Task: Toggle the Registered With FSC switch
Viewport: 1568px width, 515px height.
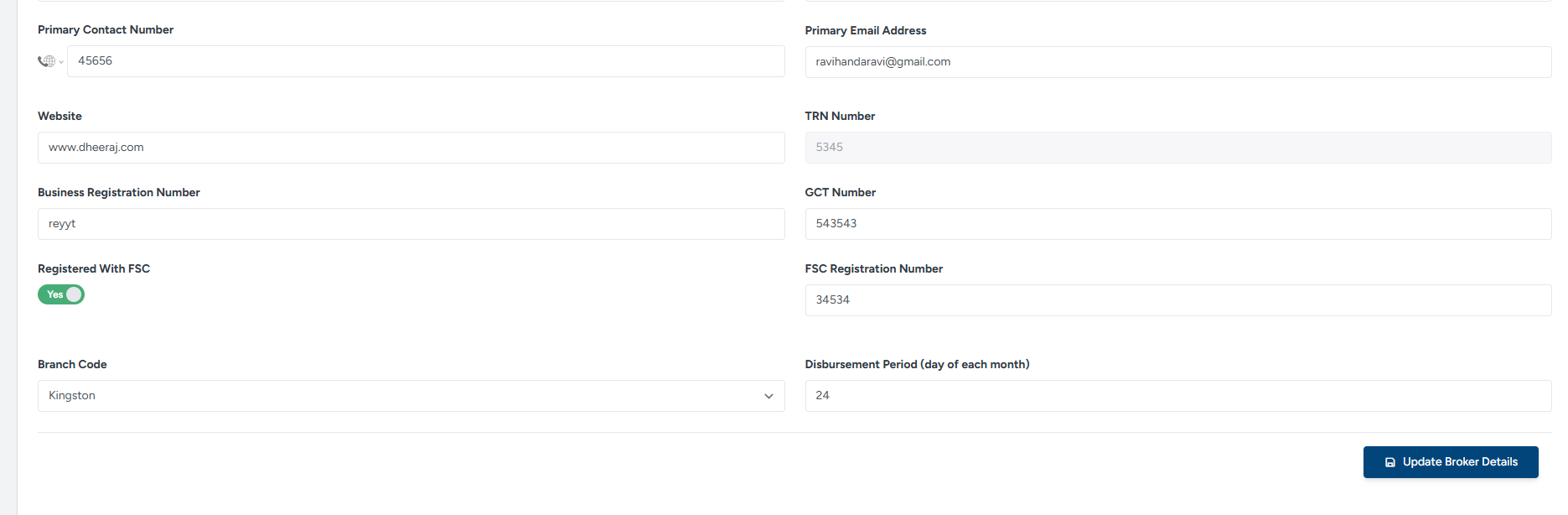Action: 61,294
